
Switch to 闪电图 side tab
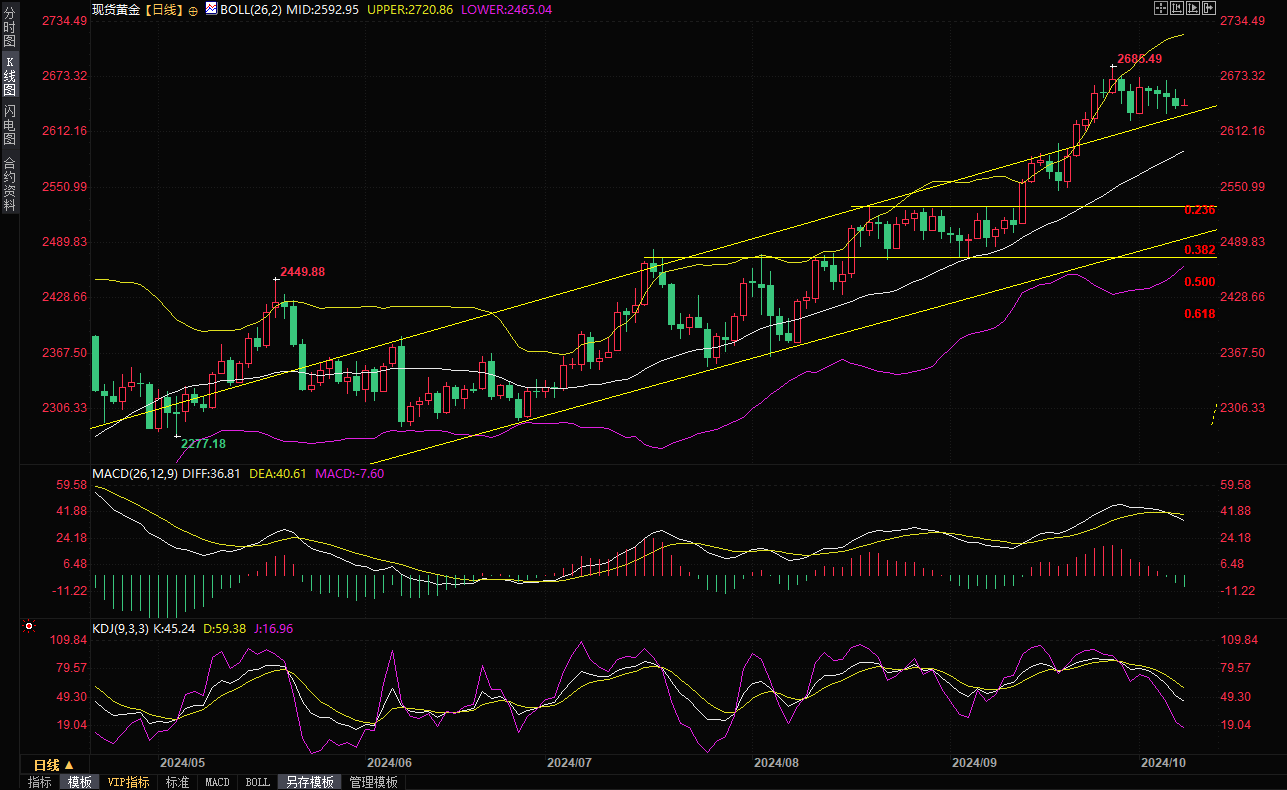(10, 126)
